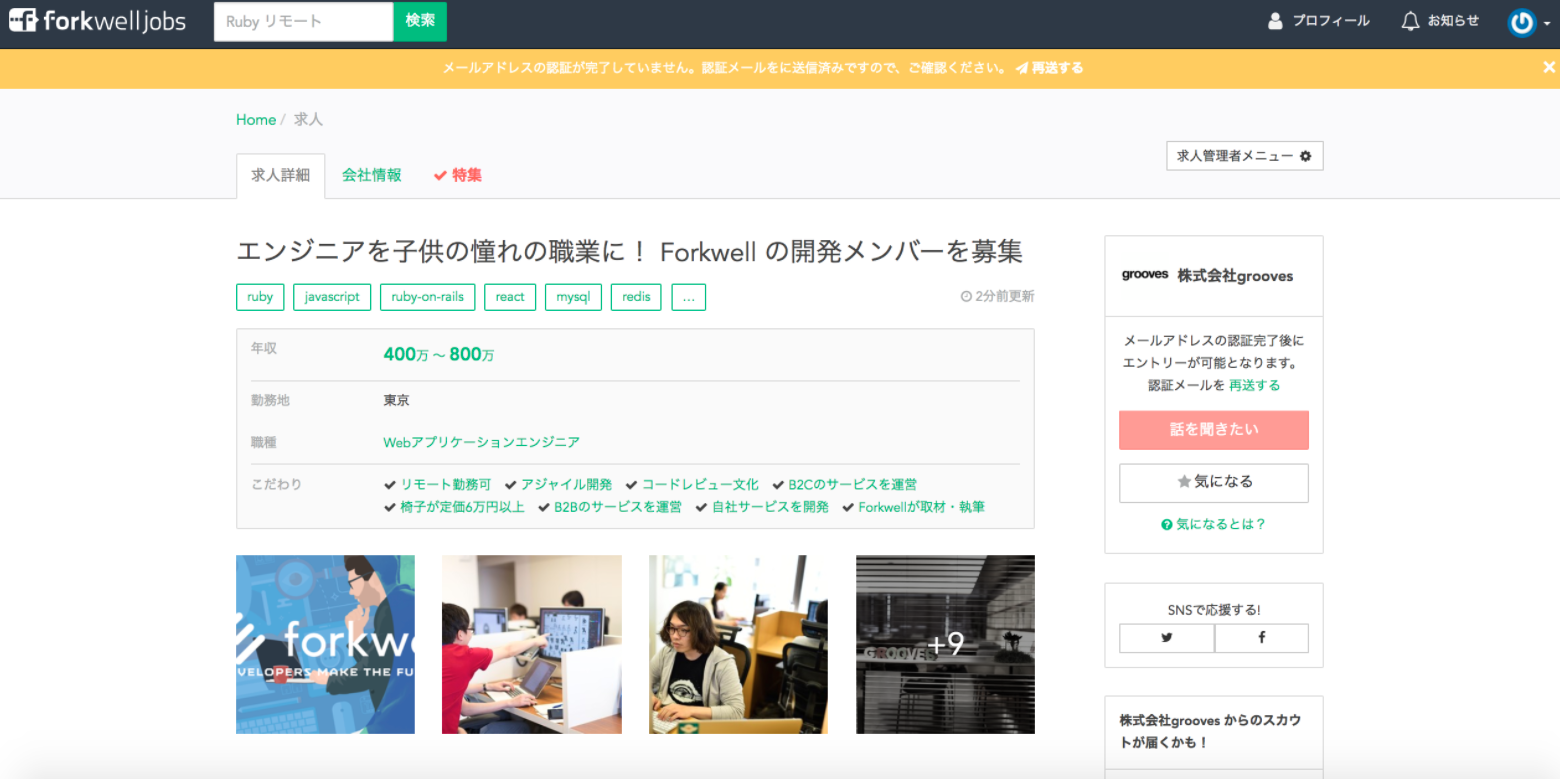
Task: Open the long-haired engineer photo thumbnail
Action: [738, 645]
